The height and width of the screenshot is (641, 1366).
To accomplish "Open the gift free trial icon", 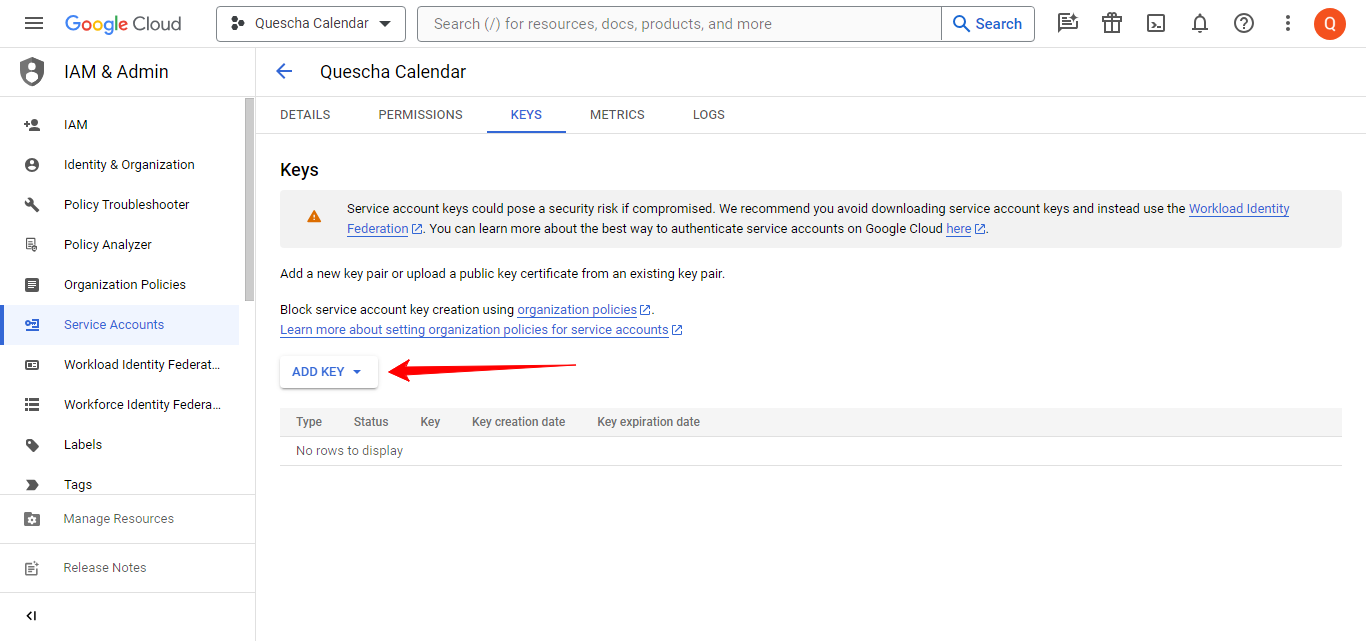I will [x=1112, y=24].
